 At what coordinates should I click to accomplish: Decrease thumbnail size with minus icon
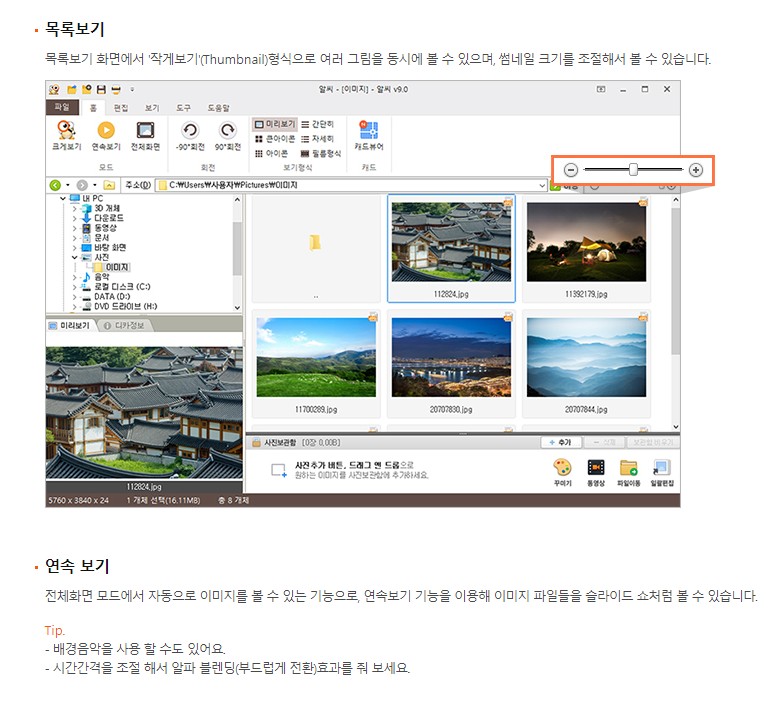(571, 170)
